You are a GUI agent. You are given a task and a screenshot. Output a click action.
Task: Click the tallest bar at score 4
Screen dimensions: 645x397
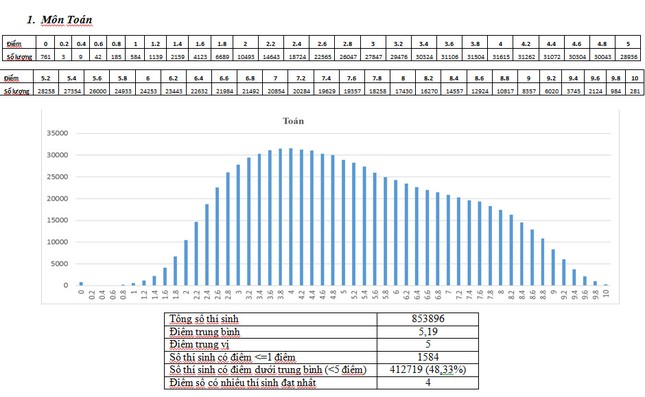(291, 217)
